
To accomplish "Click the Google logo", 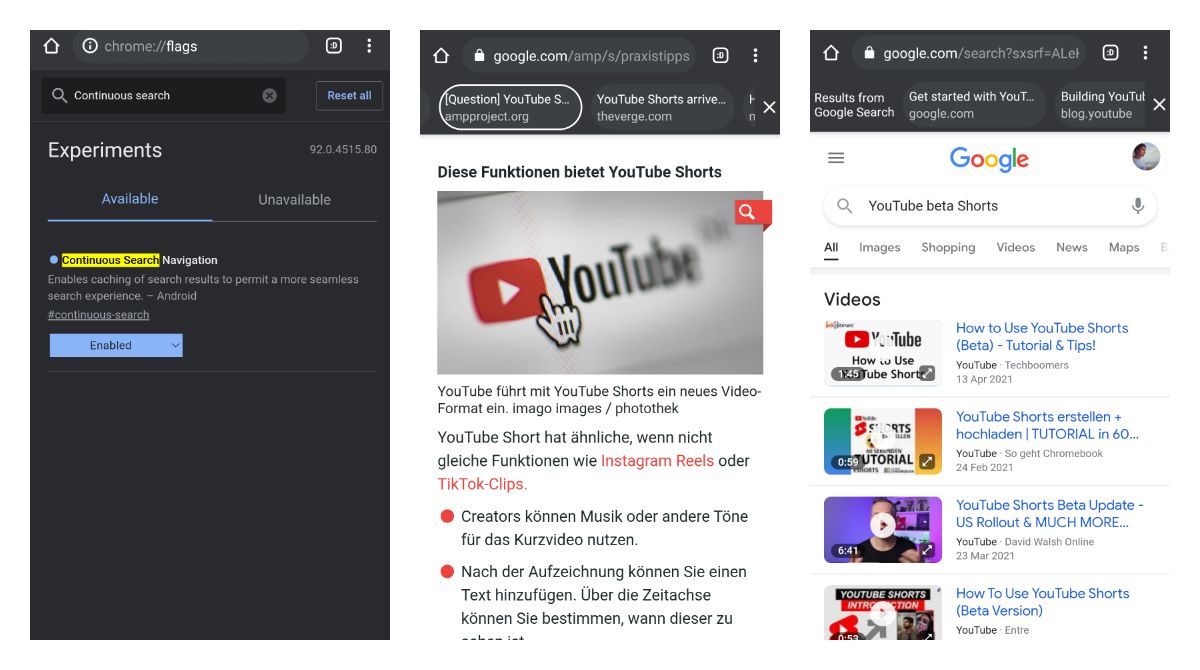I will [989, 158].
